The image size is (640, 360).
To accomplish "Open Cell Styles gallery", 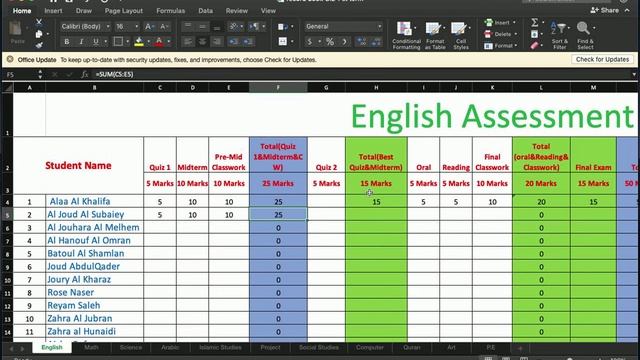I will point(461,36).
